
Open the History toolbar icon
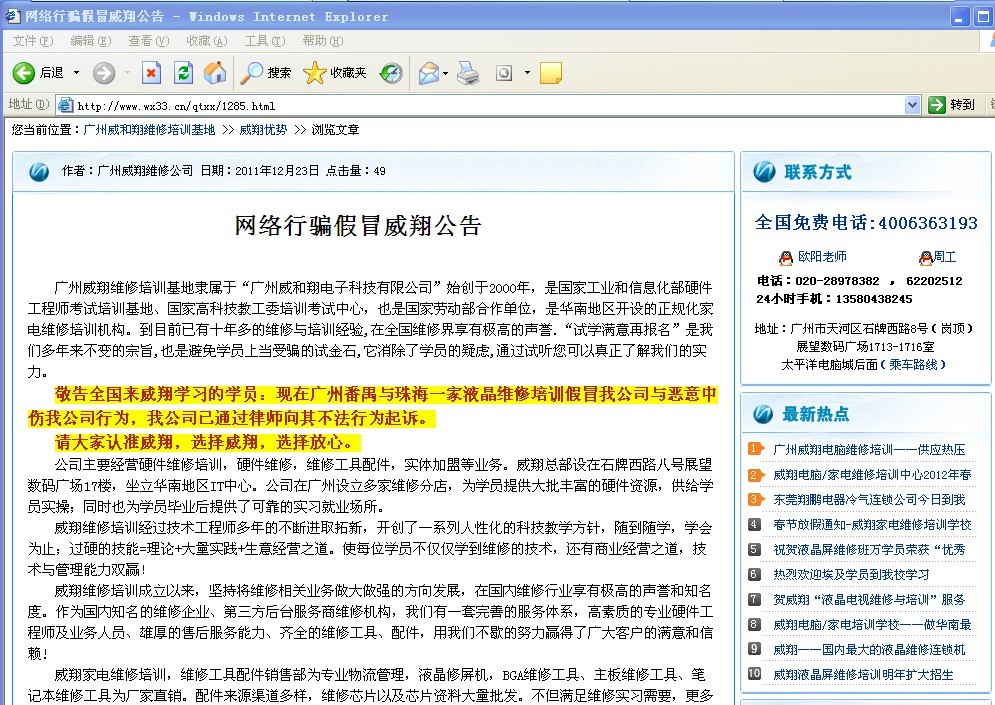tap(391, 73)
